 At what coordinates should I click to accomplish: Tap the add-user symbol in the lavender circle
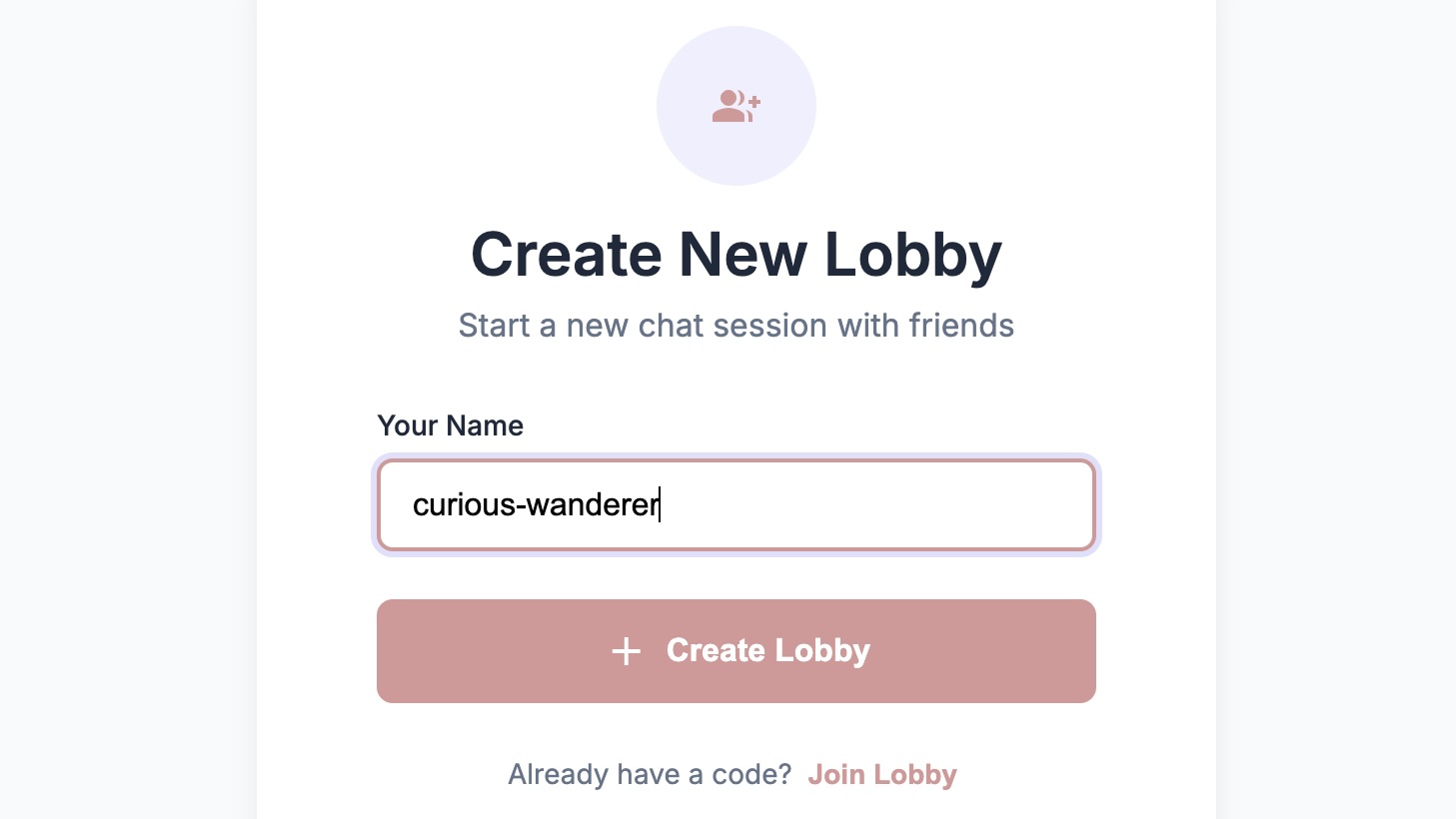click(x=735, y=105)
